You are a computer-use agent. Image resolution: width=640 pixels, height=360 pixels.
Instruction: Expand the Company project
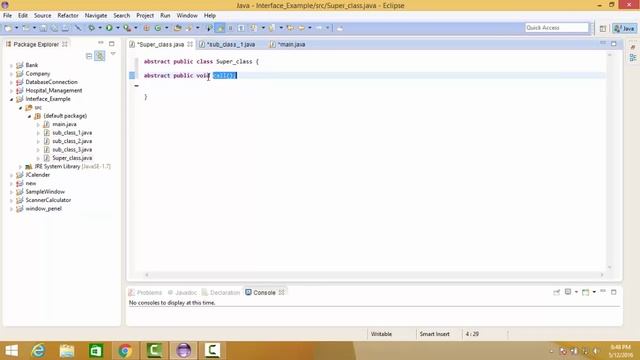click(x=11, y=74)
